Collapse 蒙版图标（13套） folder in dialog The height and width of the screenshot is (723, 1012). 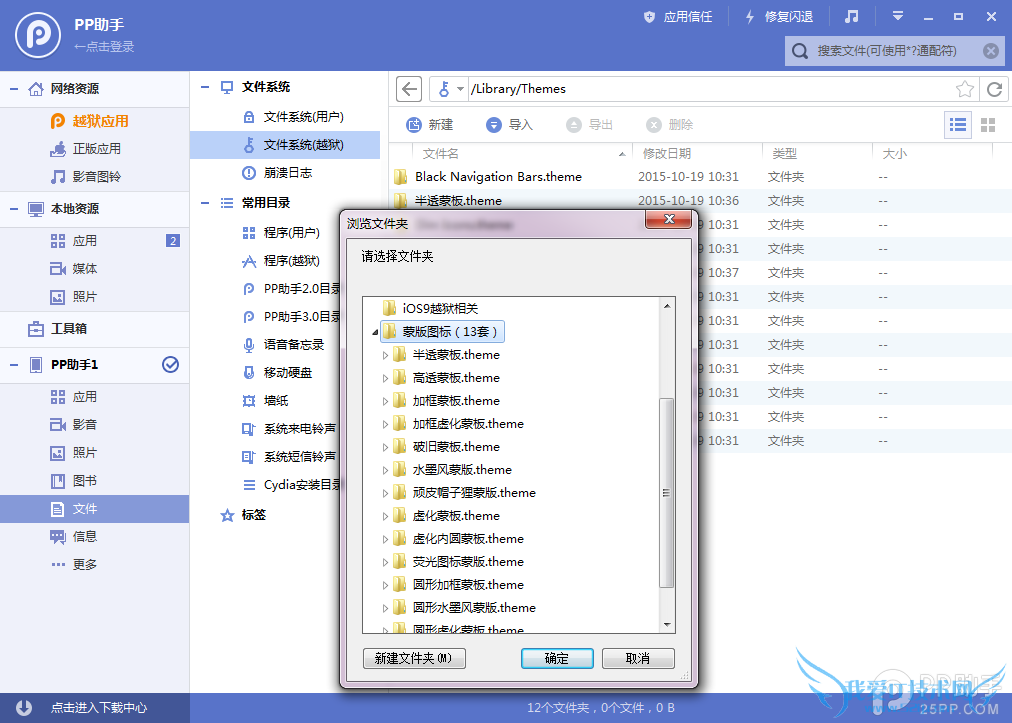point(375,332)
